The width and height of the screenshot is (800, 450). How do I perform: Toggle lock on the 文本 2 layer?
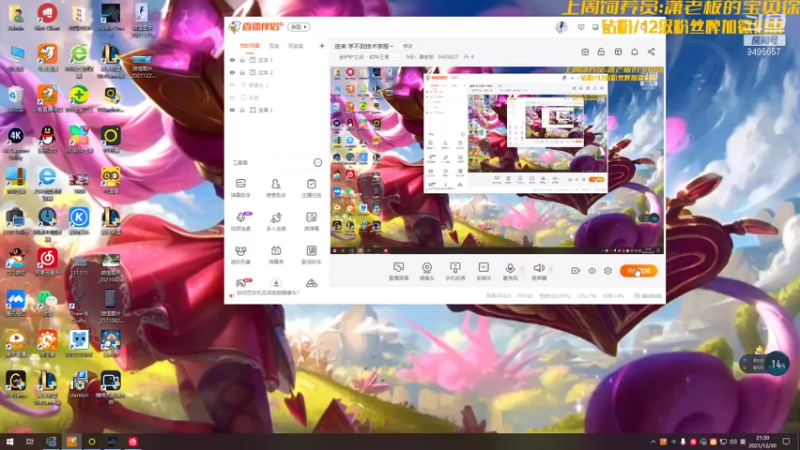tap(242, 72)
